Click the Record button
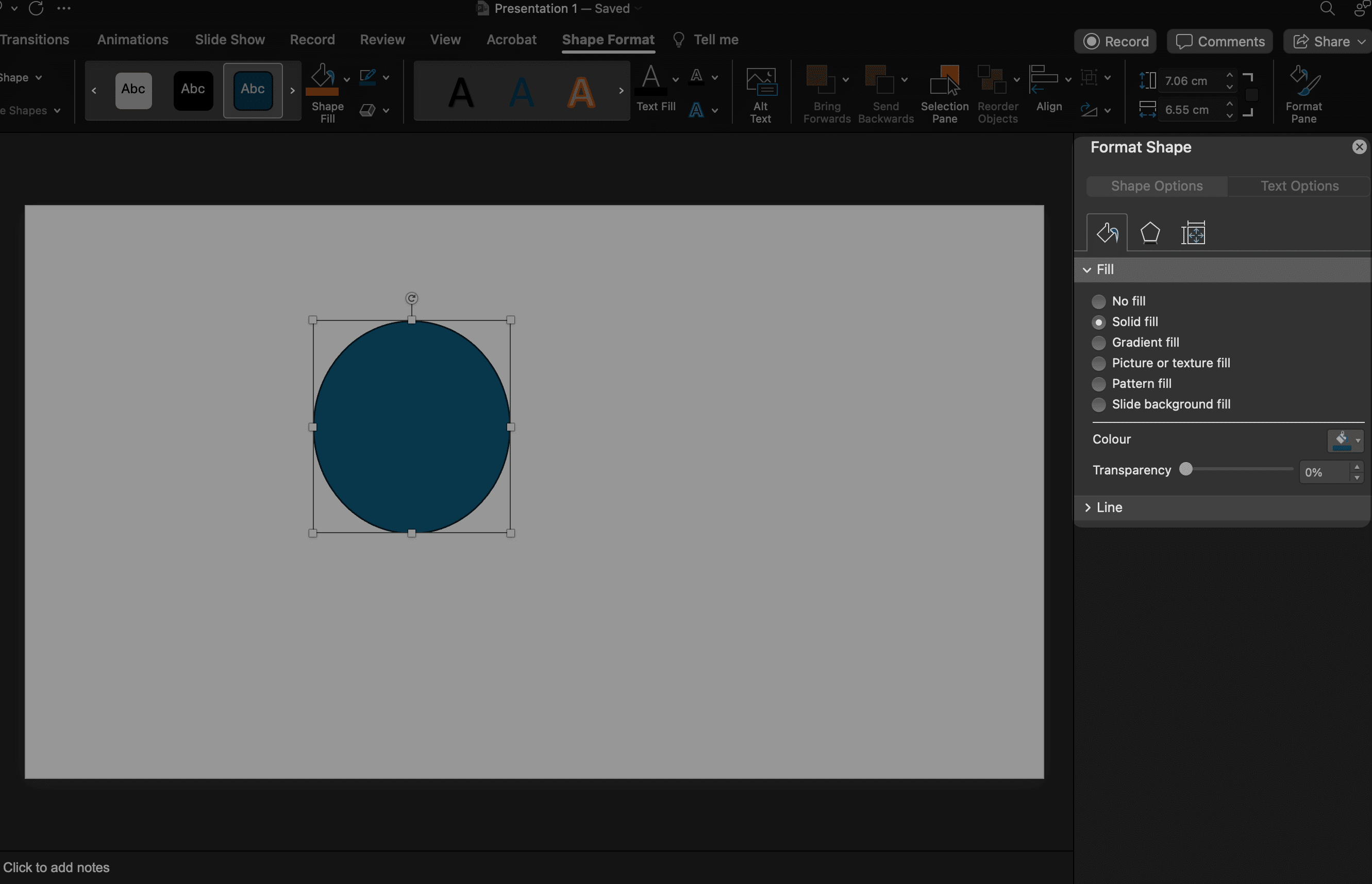Screen dimensions: 1372x884 [x=1115, y=41]
